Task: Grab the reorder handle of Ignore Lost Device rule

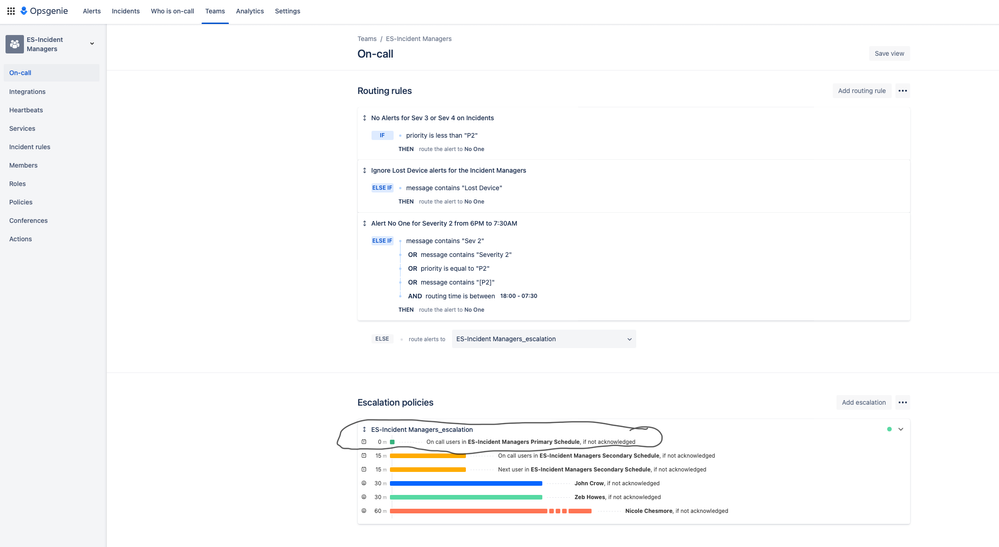Action: [x=364, y=171]
